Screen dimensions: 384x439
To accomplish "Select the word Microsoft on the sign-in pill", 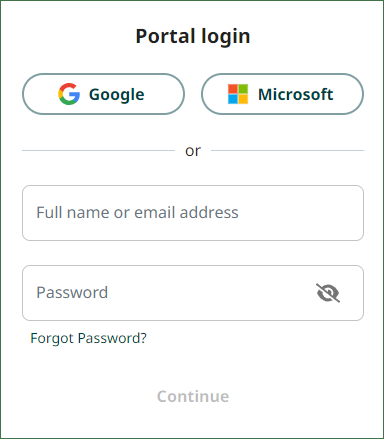I will tap(296, 94).
